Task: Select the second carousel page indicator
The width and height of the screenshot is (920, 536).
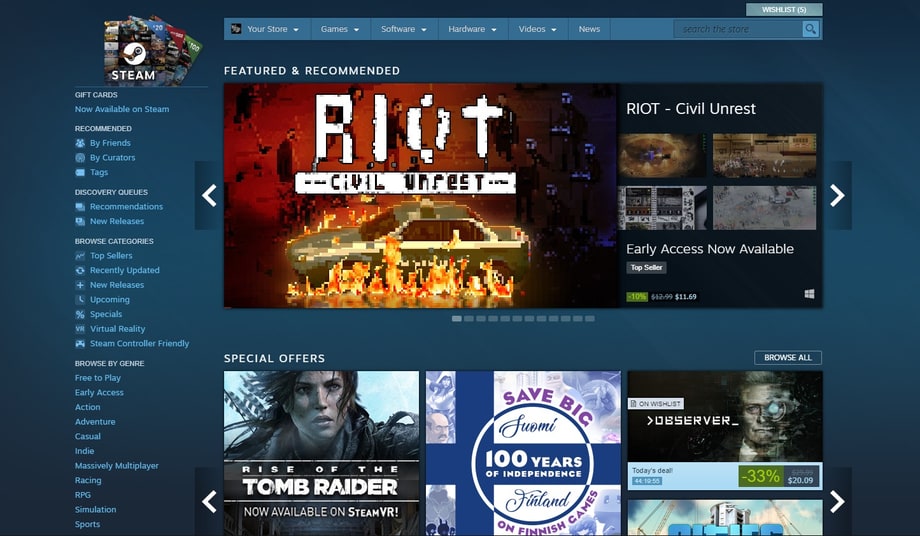Action: pyautogui.click(x=469, y=318)
